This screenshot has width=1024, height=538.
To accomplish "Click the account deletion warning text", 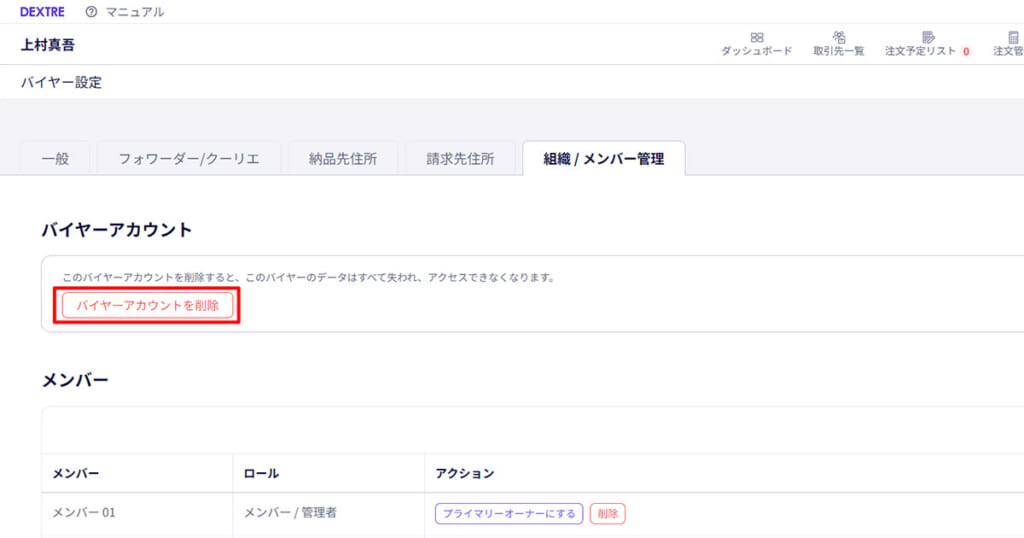I will point(308,277).
